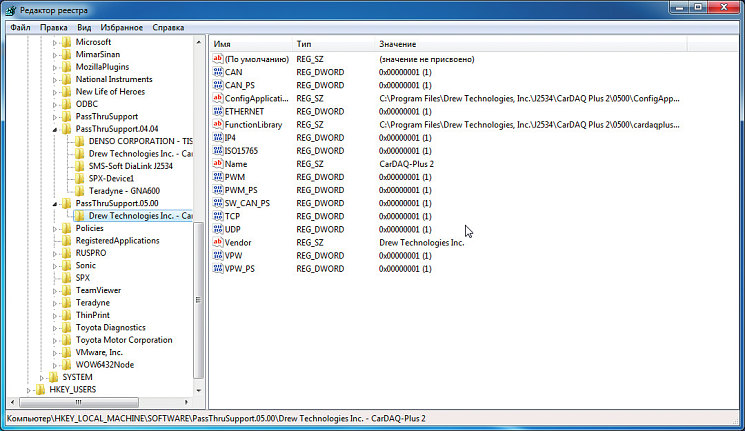Click the TCP DWORD value icon
The width and height of the screenshot is (745, 431).
tap(218, 216)
